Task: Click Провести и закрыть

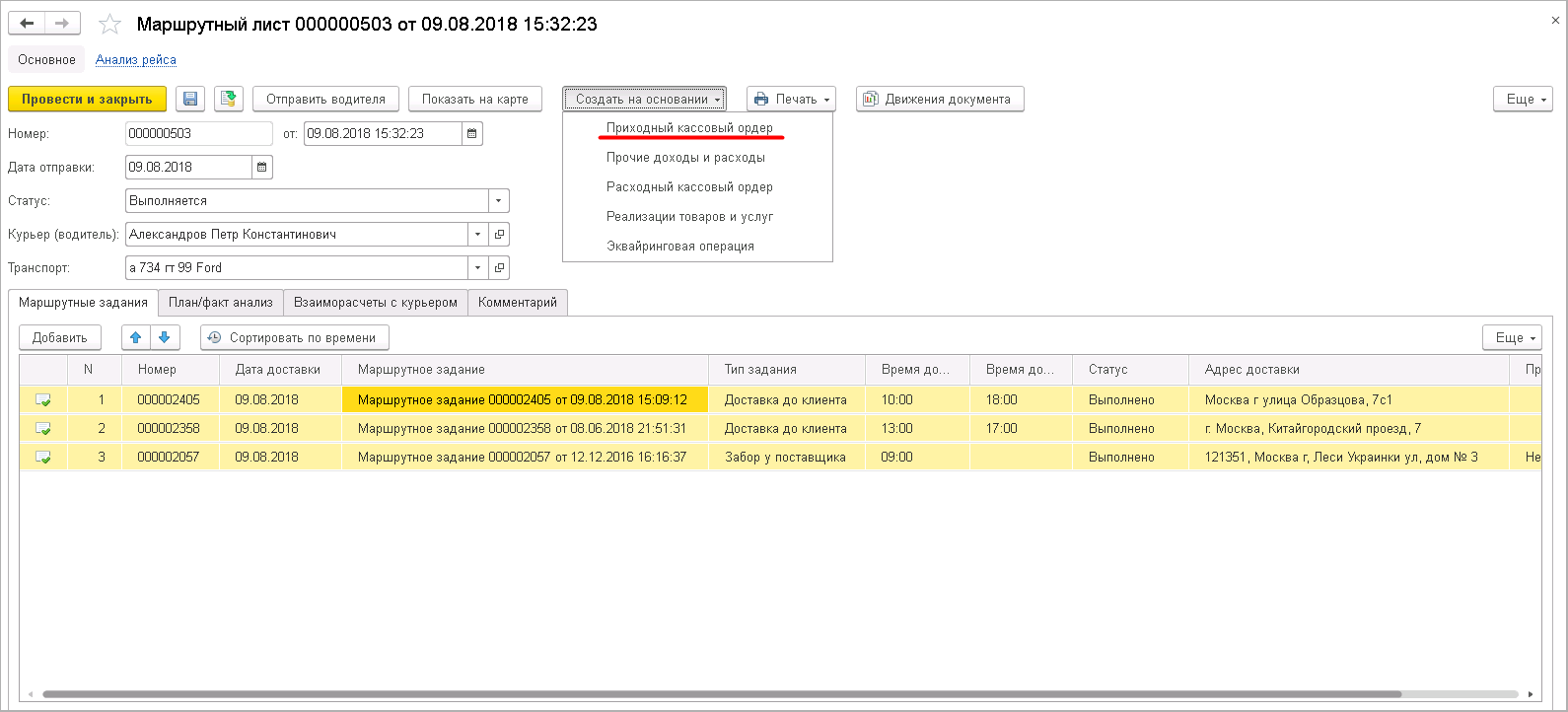Action: coord(87,99)
